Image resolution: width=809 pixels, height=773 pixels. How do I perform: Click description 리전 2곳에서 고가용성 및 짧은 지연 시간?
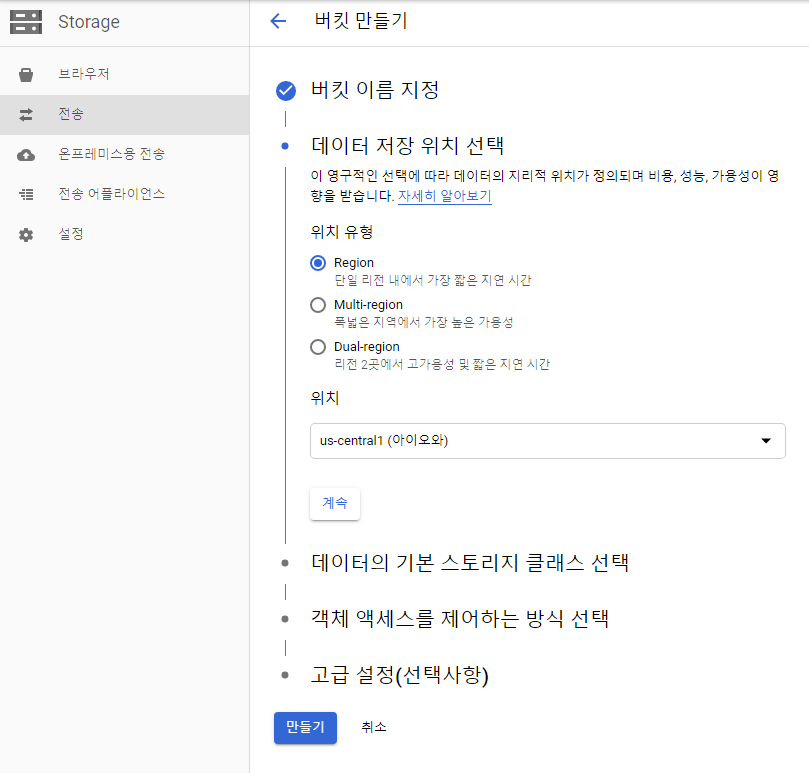(x=442, y=365)
